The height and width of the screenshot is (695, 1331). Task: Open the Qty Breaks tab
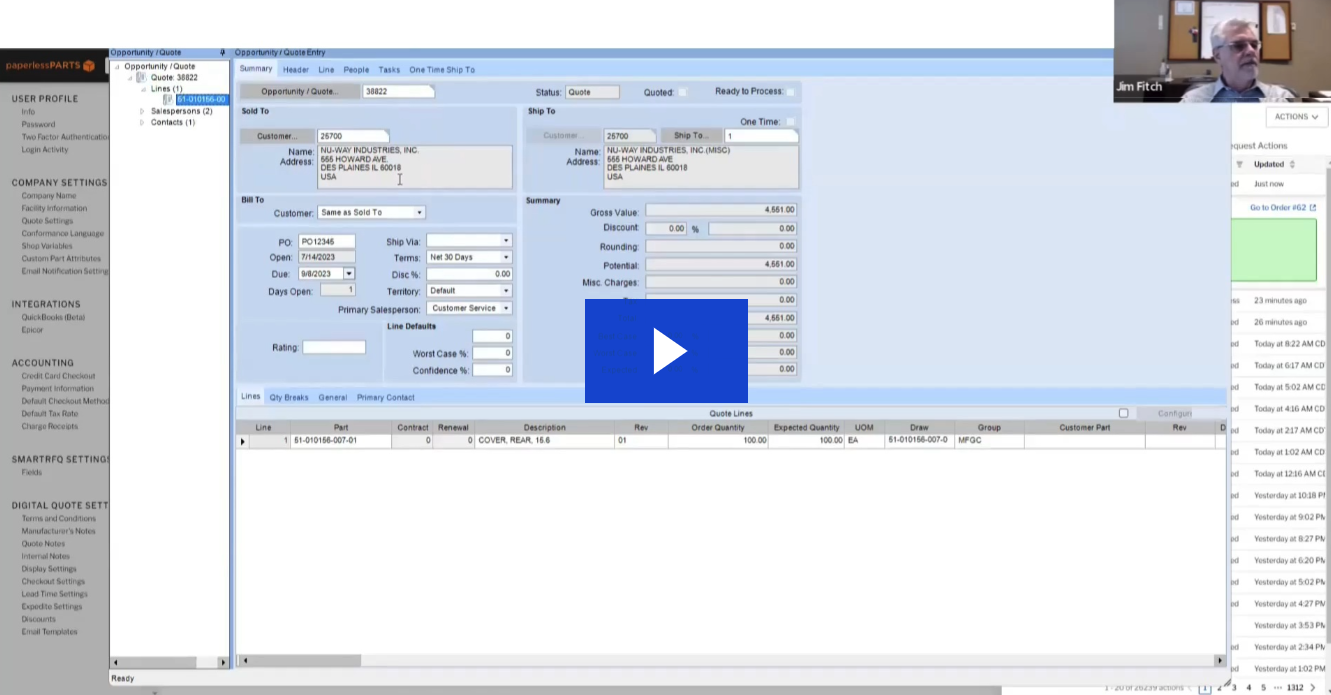tap(289, 398)
